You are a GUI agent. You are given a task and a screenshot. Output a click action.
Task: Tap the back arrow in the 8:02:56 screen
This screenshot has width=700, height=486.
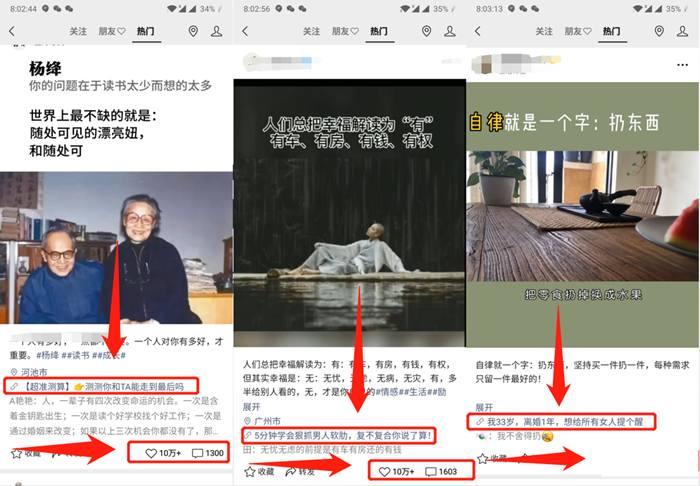(245, 31)
